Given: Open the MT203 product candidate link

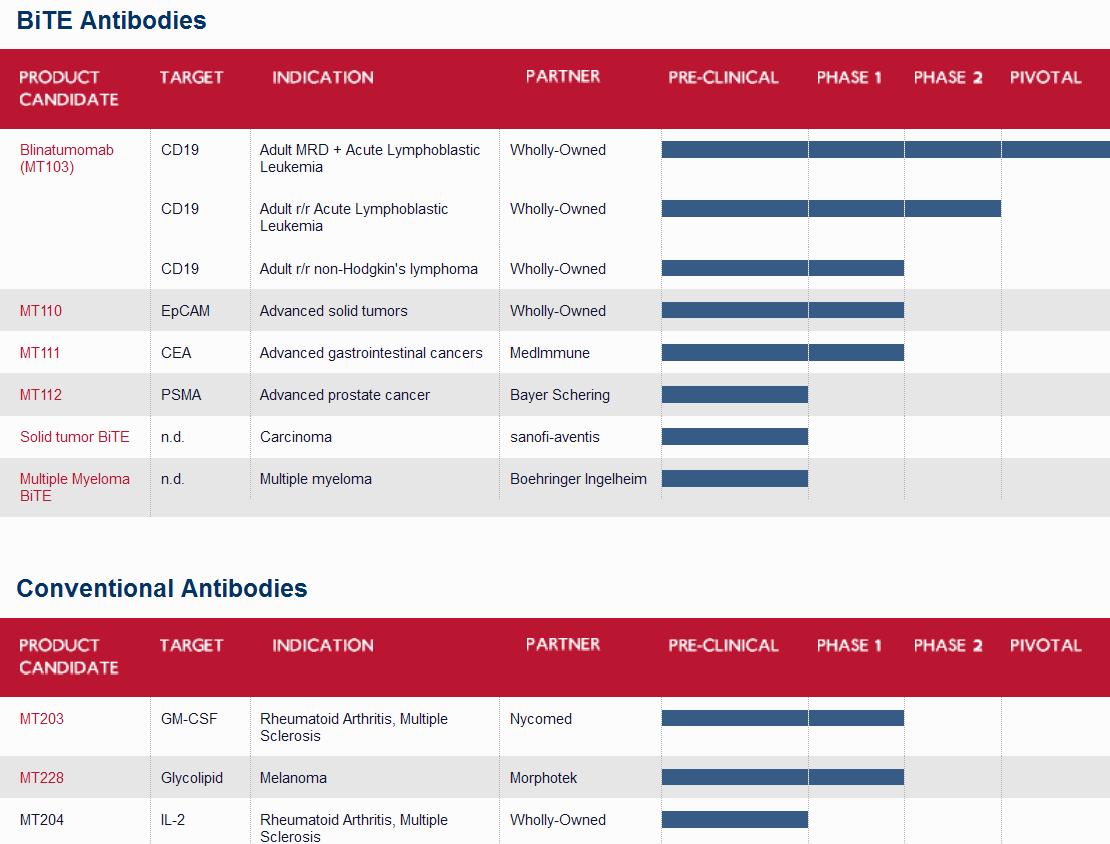Looking at the screenshot, I should [42, 719].
